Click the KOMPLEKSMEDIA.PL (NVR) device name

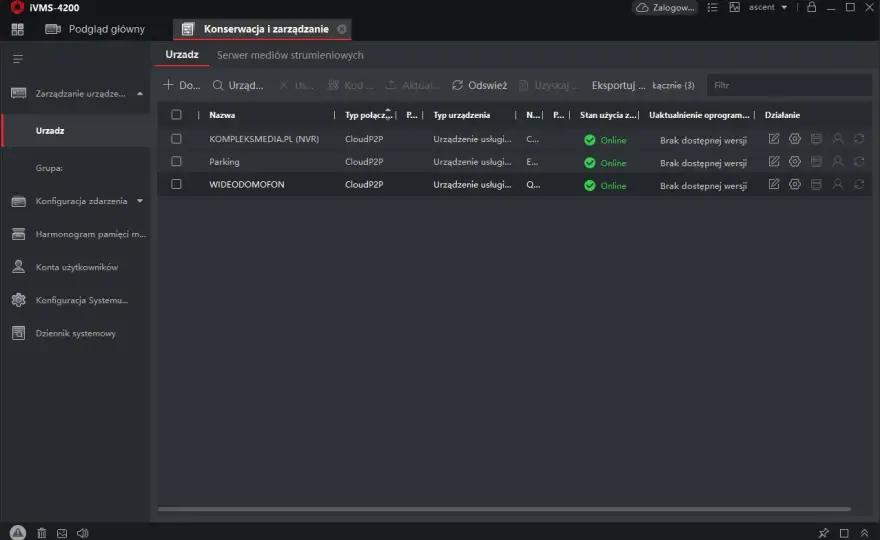tap(264, 139)
